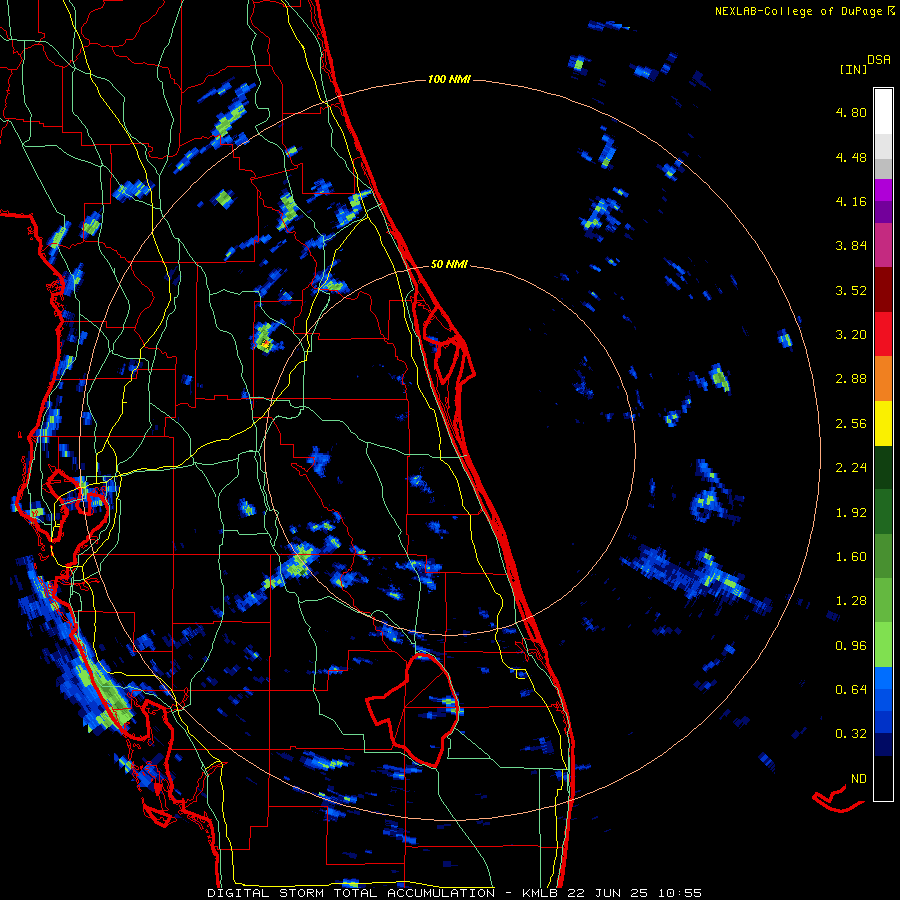Click the 2.88 legend value
900x900 pixels.
click(851, 379)
